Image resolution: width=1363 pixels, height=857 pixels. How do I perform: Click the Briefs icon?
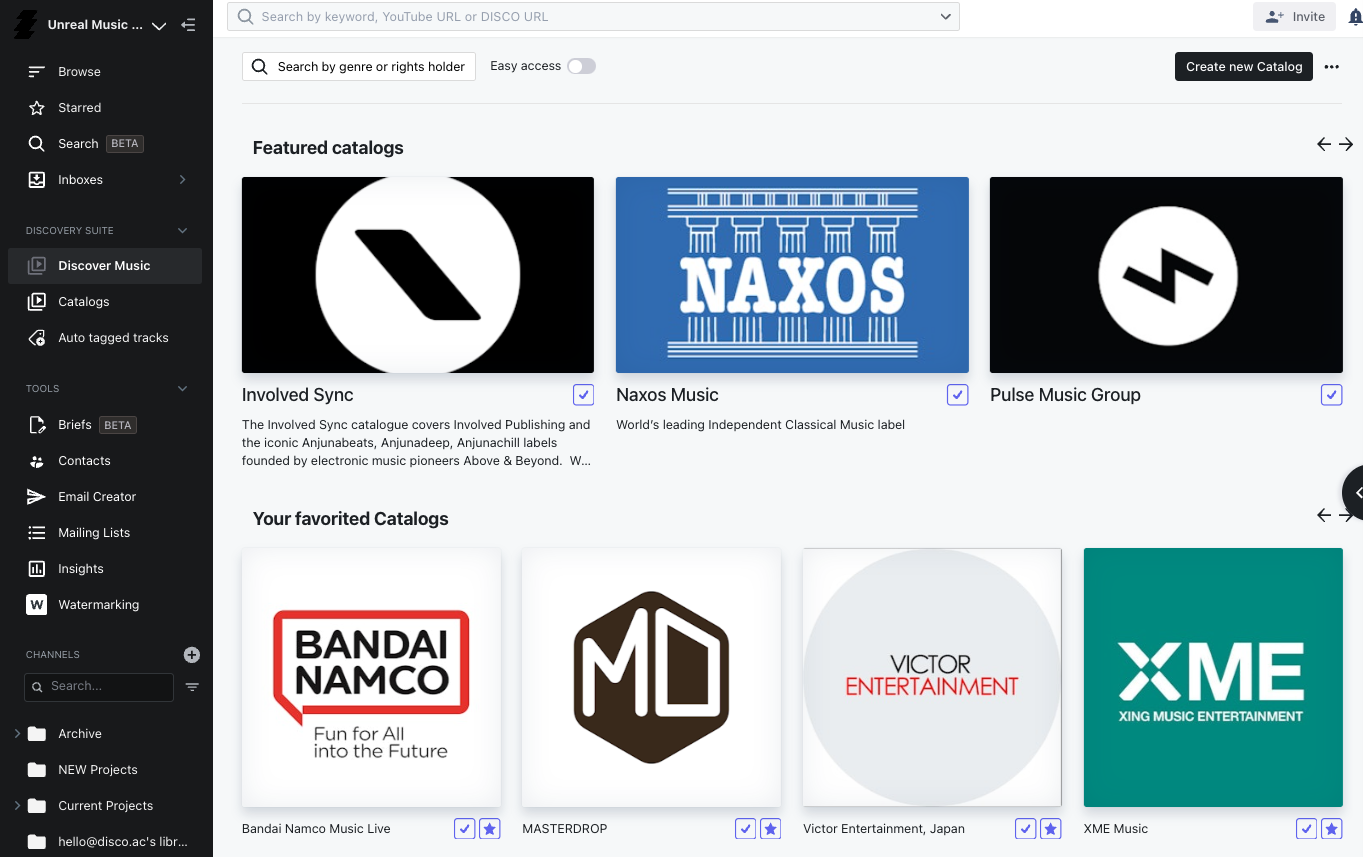[37, 425]
